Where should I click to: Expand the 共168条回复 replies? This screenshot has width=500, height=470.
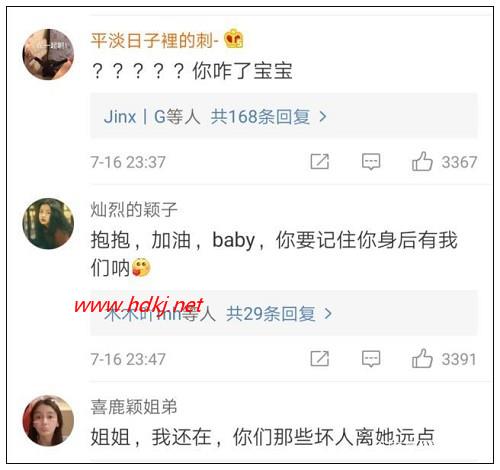[260, 117]
